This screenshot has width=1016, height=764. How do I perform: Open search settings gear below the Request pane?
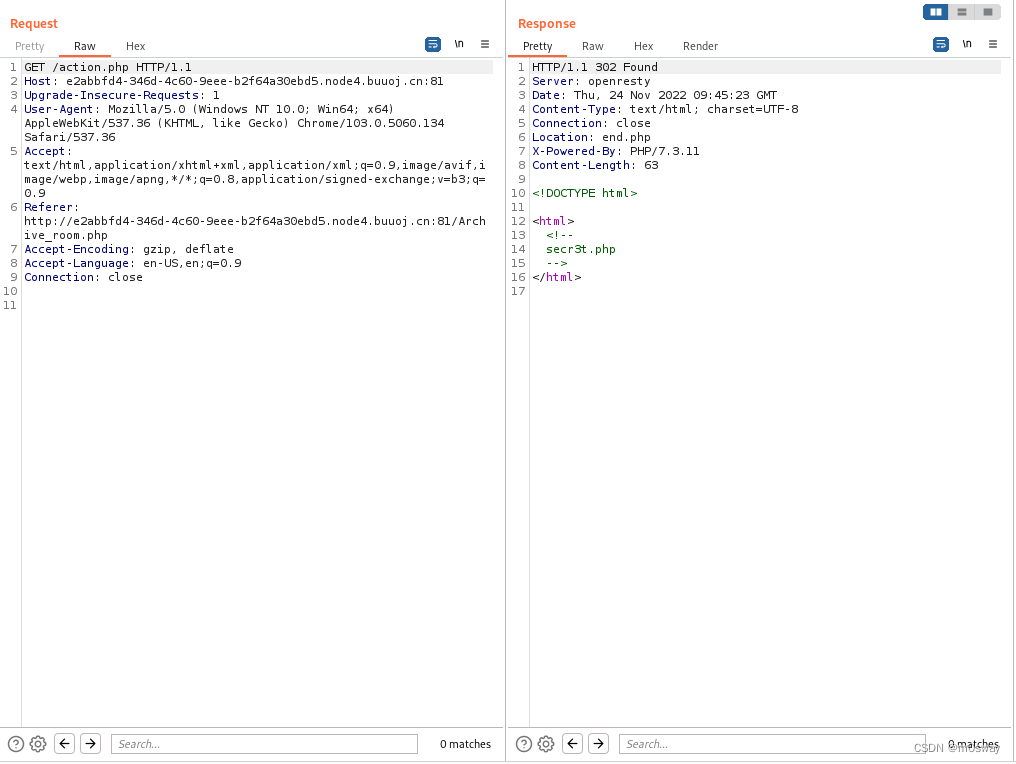coord(38,744)
